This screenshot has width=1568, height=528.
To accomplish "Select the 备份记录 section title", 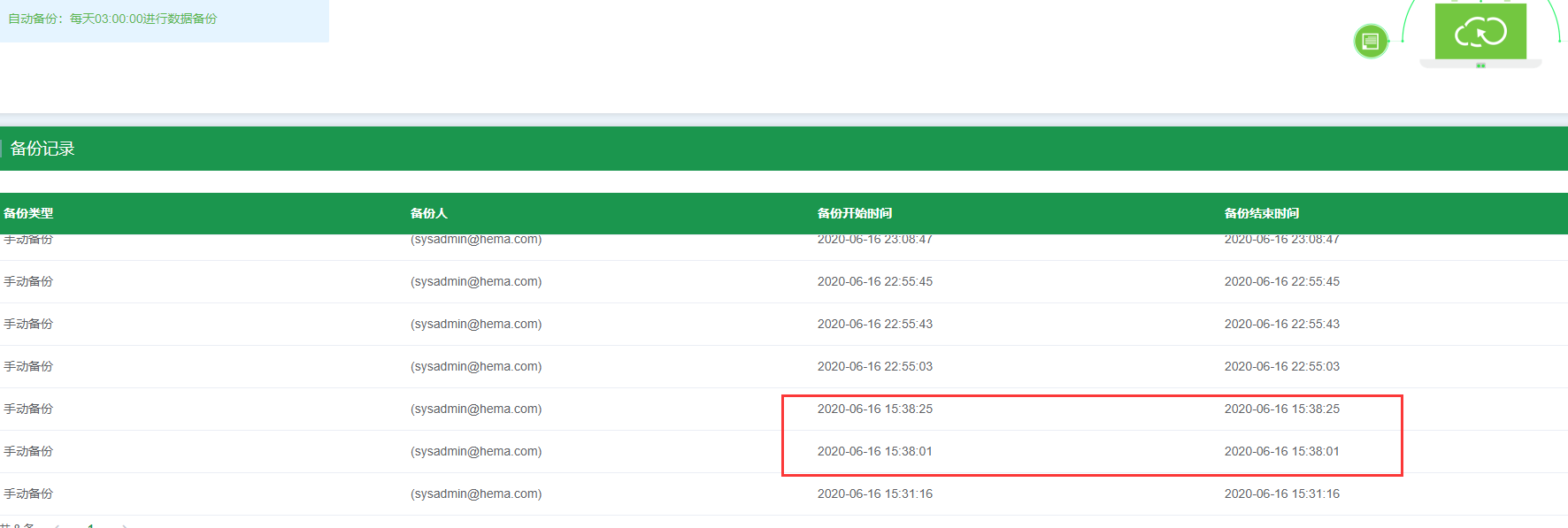I will [42, 149].
